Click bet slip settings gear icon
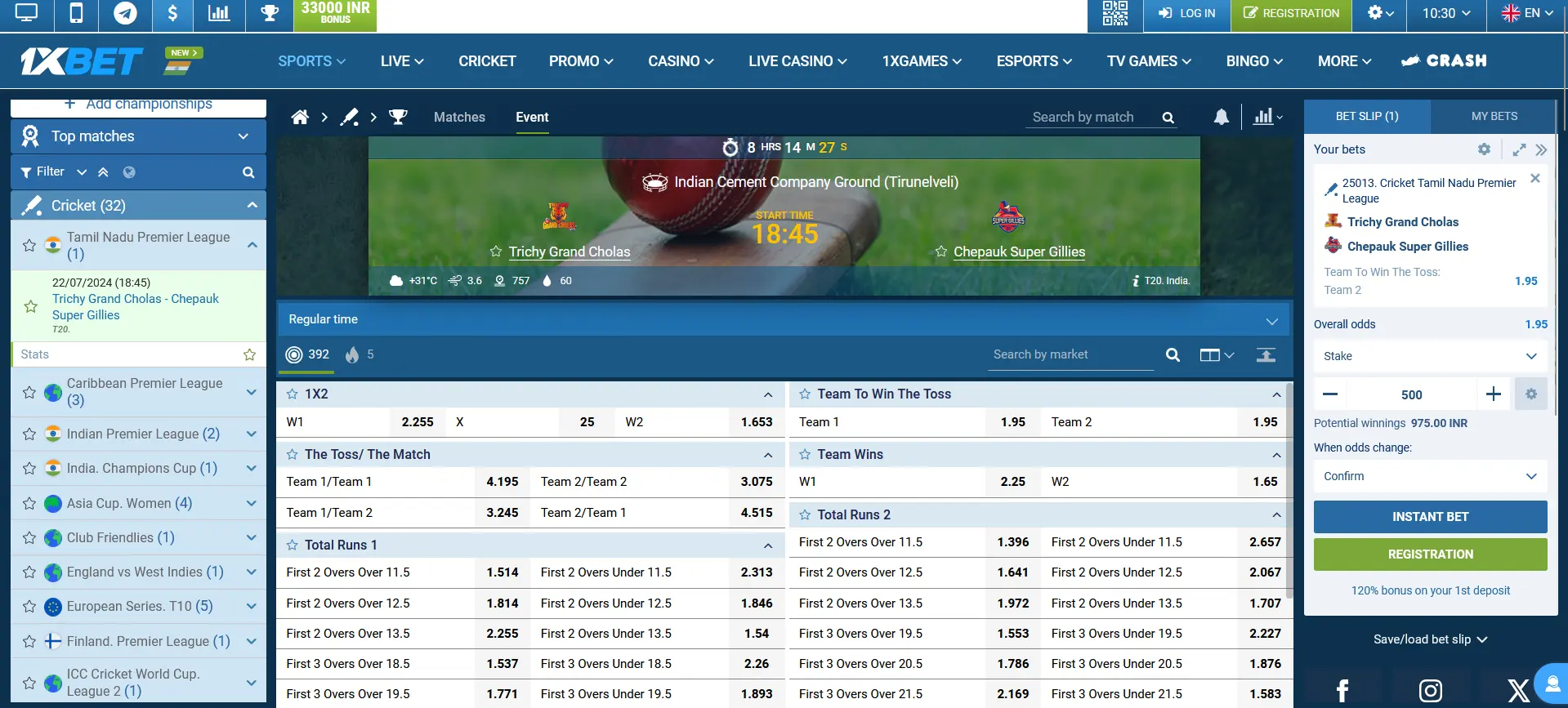The width and height of the screenshot is (1568, 708). 1484,149
